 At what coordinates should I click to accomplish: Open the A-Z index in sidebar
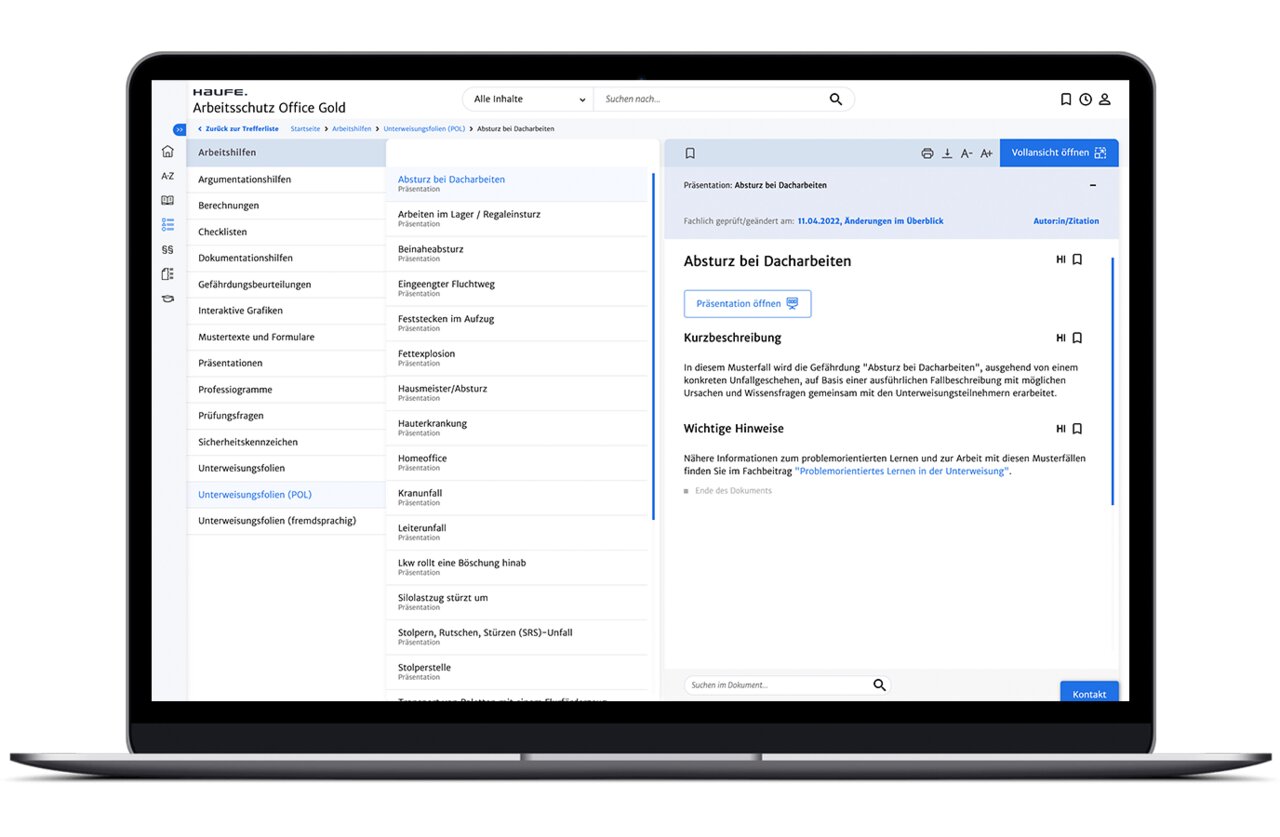point(167,176)
